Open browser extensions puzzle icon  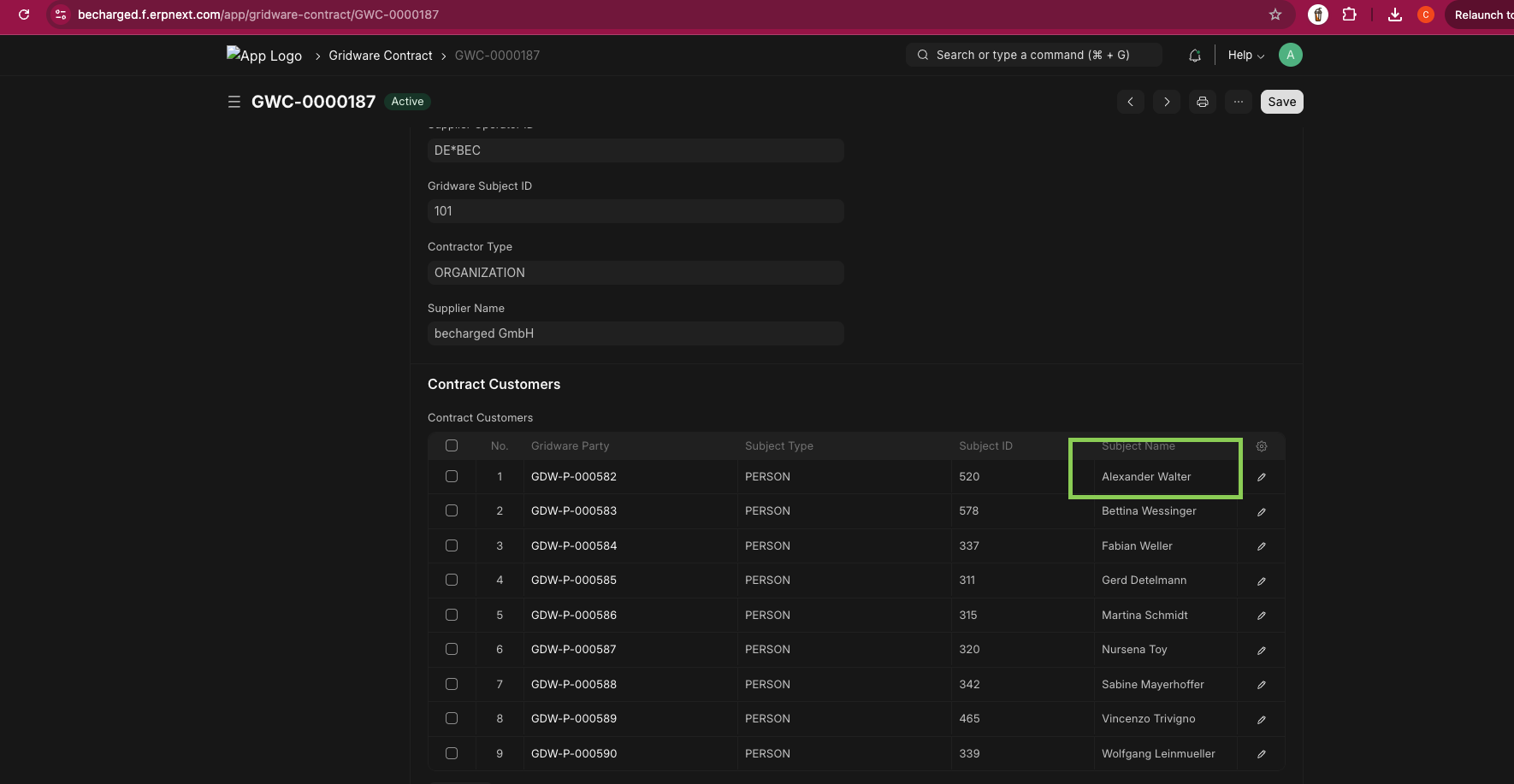1350,15
